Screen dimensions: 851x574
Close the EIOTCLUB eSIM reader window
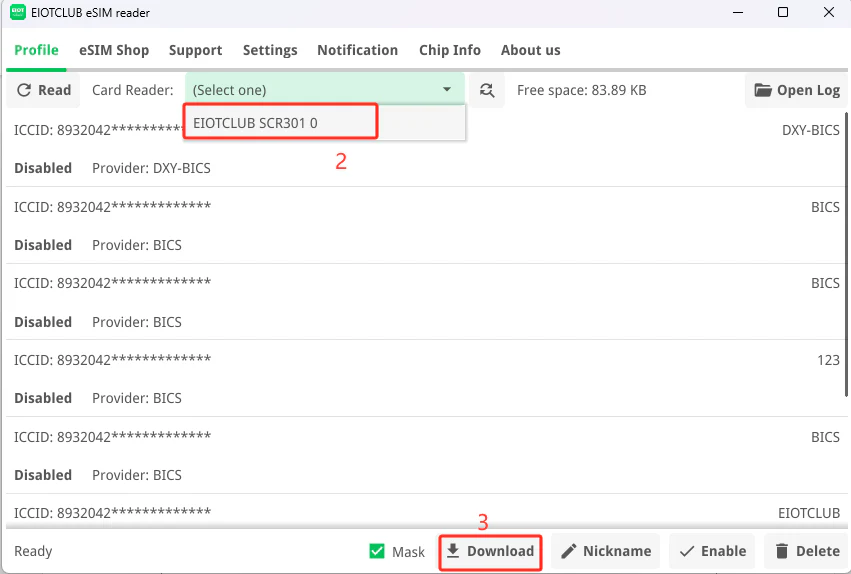point(829,12)
